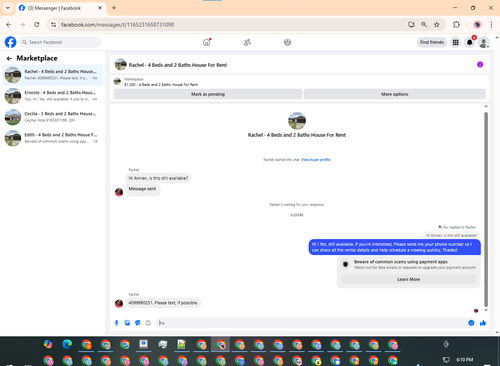Image resolution: width=500 pixels, height=366 pixels.
Task: Open the Chrome extensions puzzle icon
Action: click(456, 24)
